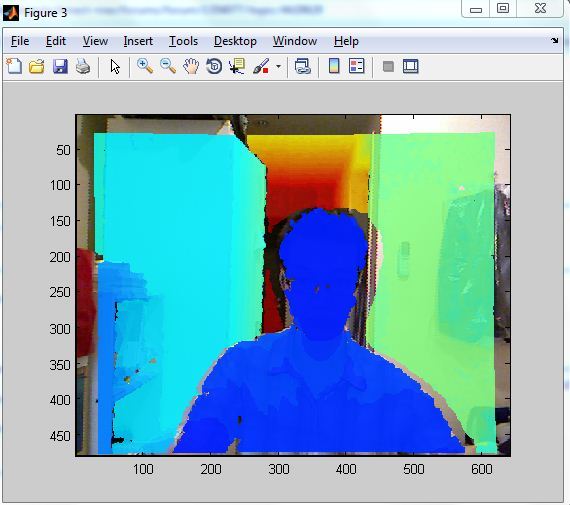Enable the Rotate 3D tool
Image resolution: width=570 pixels, height=505 pixels.
[x=214, y=67]
